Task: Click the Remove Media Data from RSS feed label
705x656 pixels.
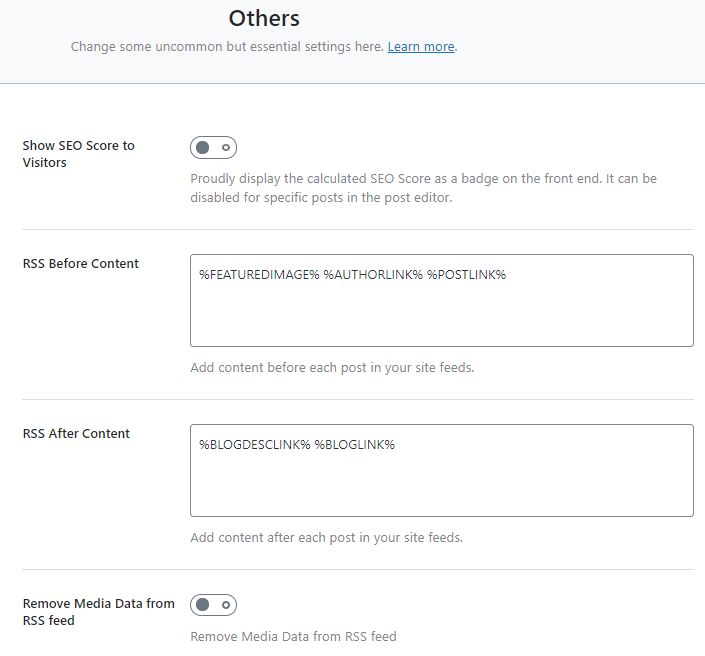Action: coord(98,611)
